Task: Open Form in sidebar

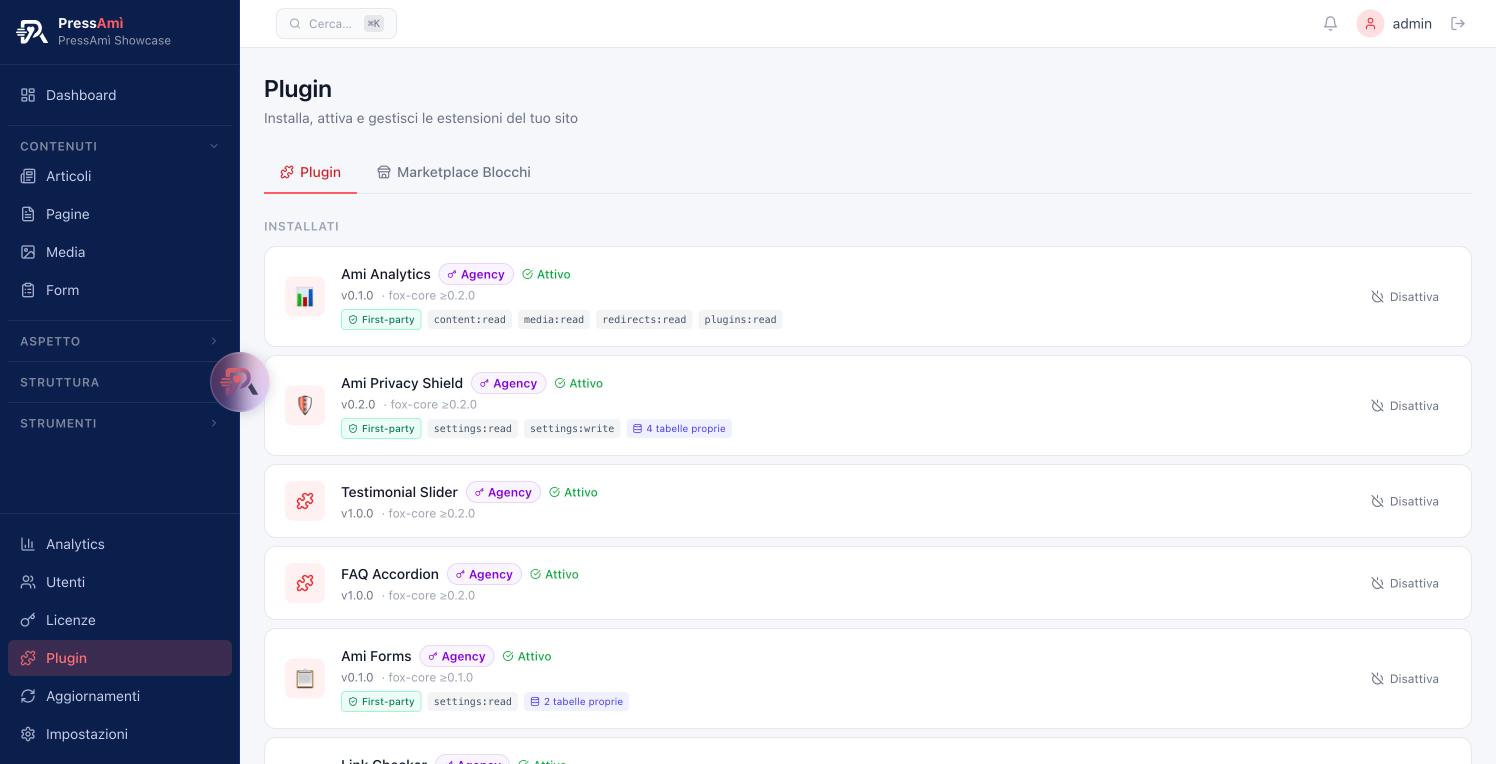Action: point(120,290)
